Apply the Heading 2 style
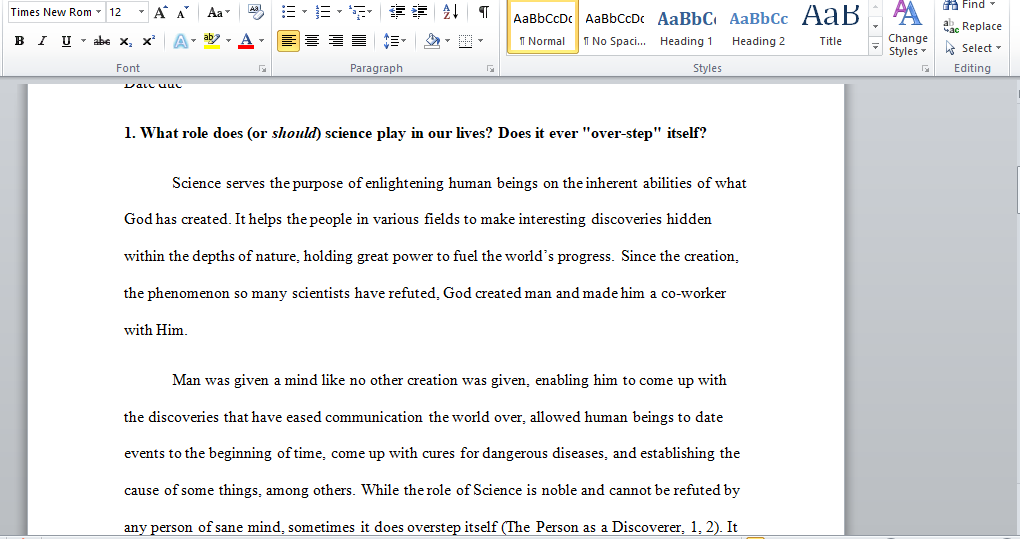This screenshot has height=539, width=1020. (758, 26)
